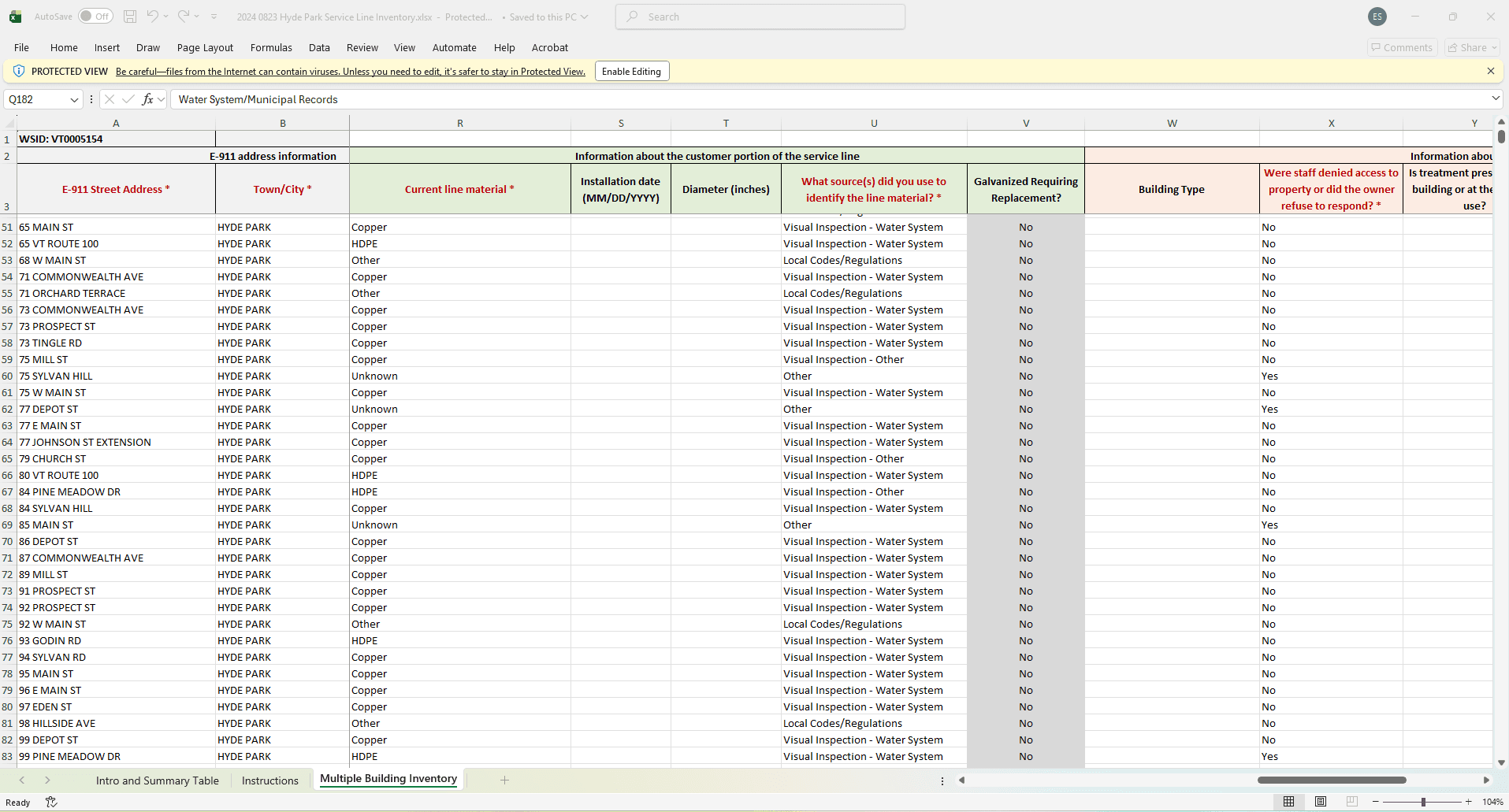Open the Redo history dropdown

[x=197, y=17]
